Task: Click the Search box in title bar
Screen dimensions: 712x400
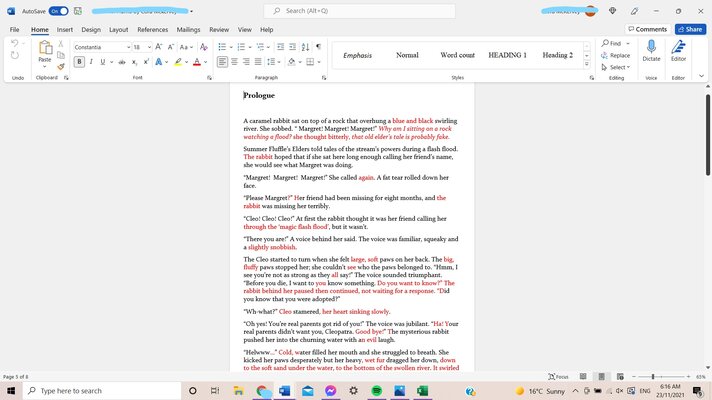Action: [x=359, y=11]
